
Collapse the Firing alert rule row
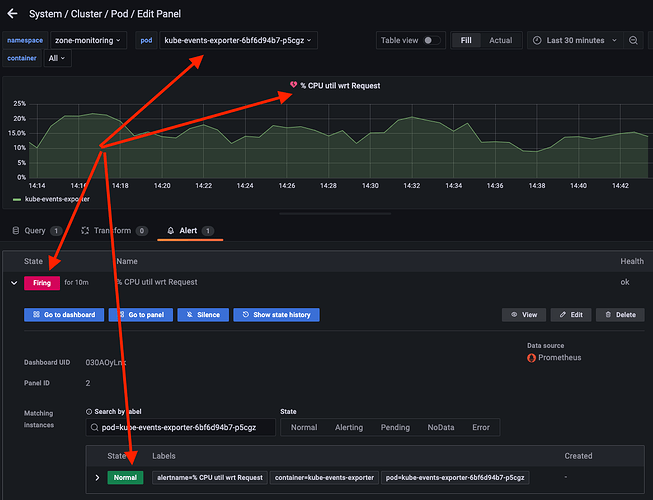pyautogui.click(x=14, y=283)
